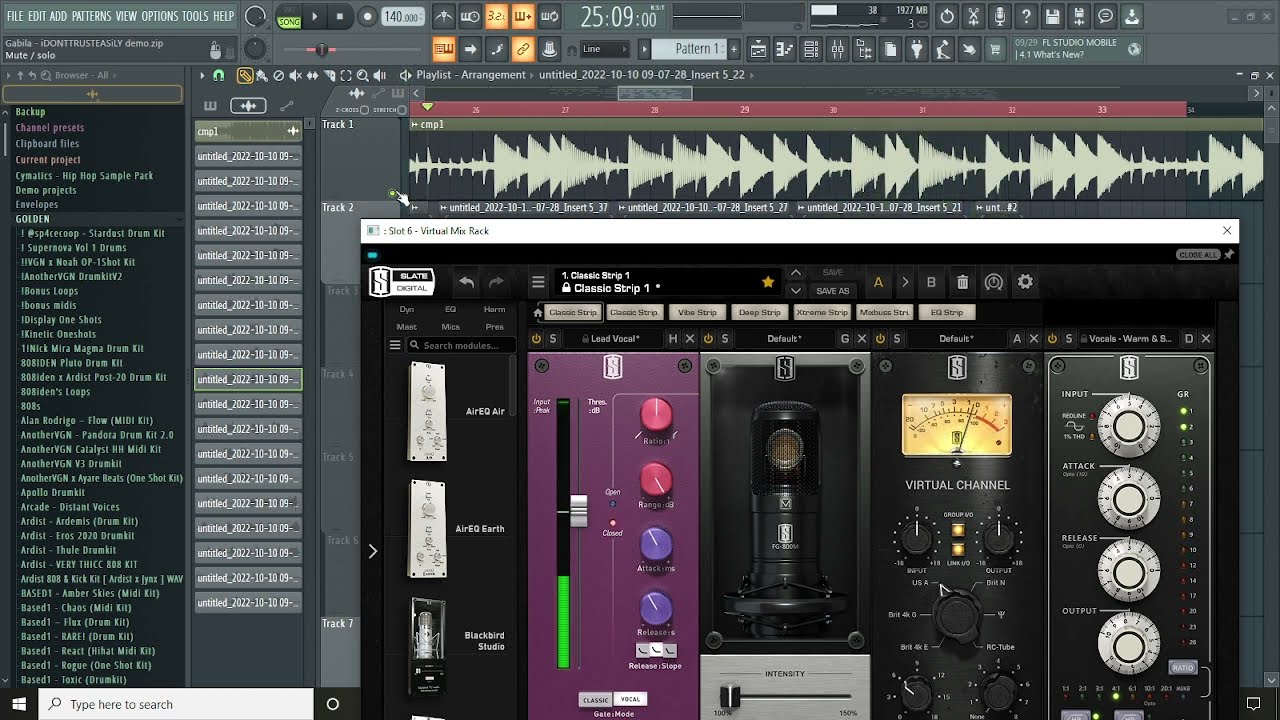Open the mixer view icon
This screenshot has height=720, width=1280.
837,49
